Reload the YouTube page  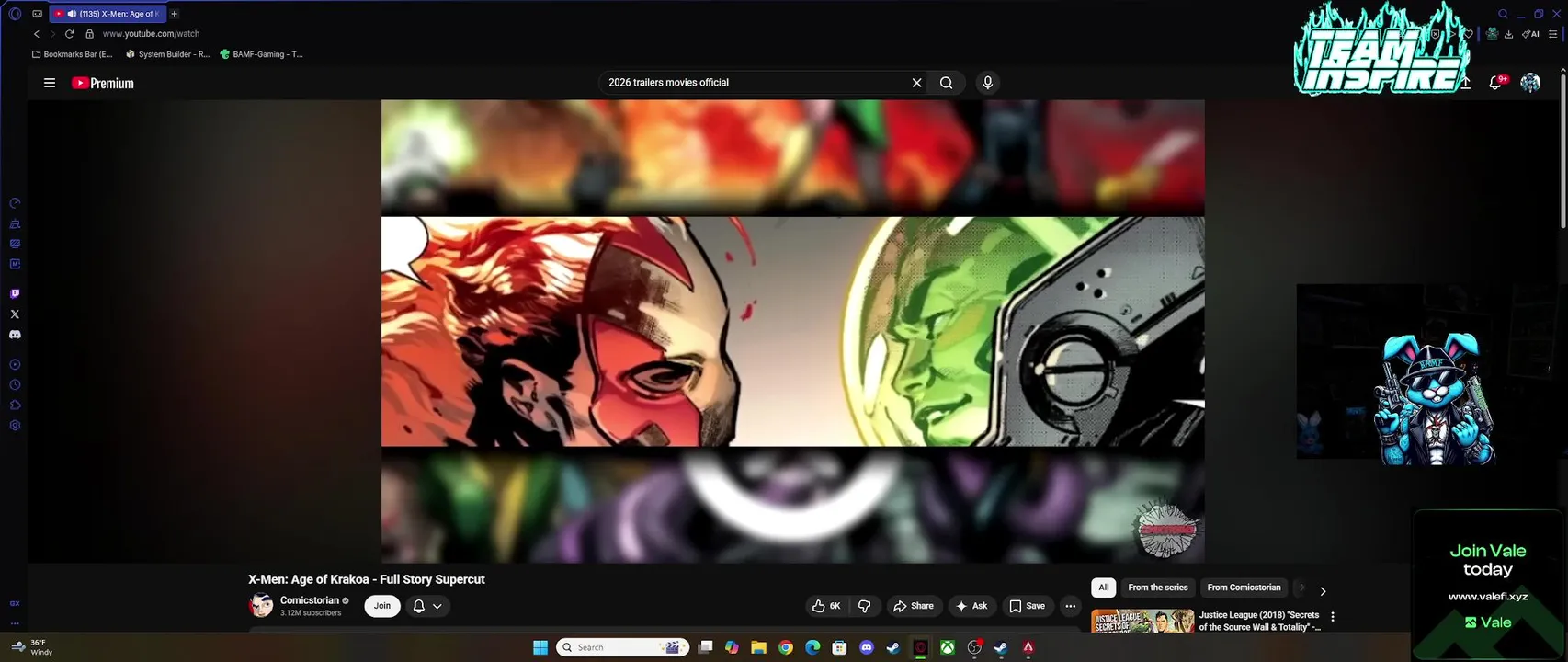[x=69, y=34]
